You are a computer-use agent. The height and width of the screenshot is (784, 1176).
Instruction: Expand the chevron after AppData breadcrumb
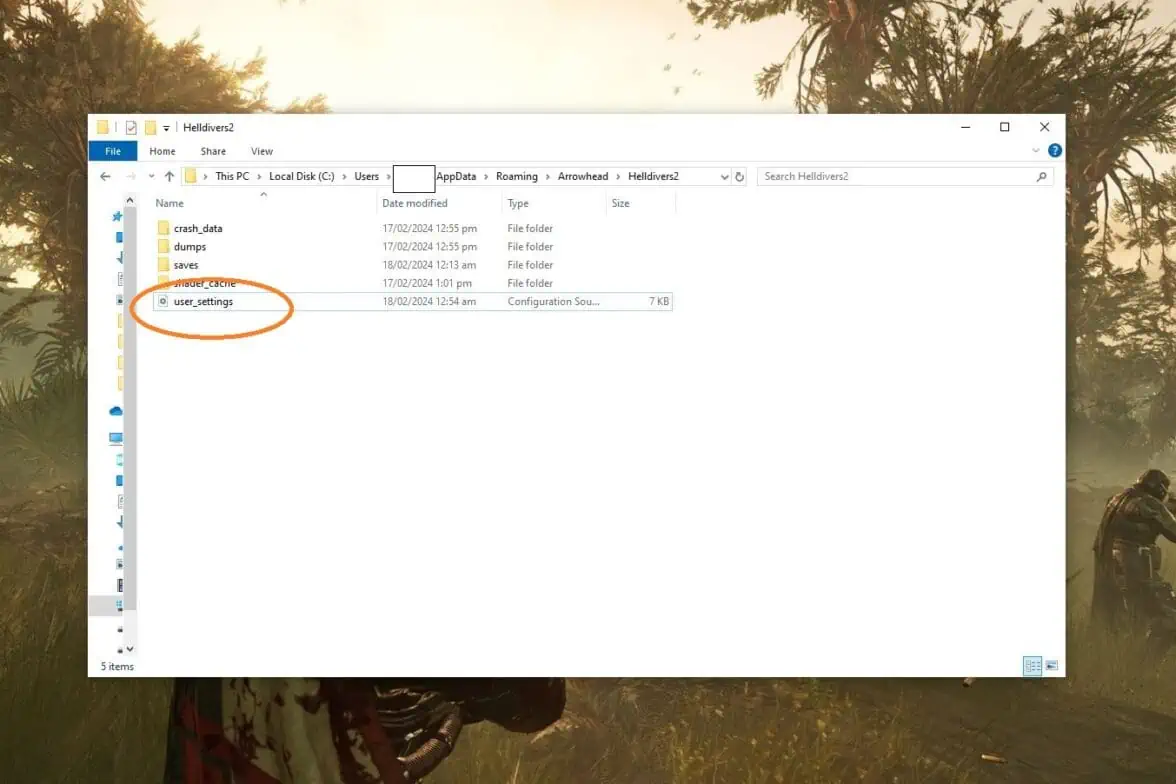click(486, 176)
